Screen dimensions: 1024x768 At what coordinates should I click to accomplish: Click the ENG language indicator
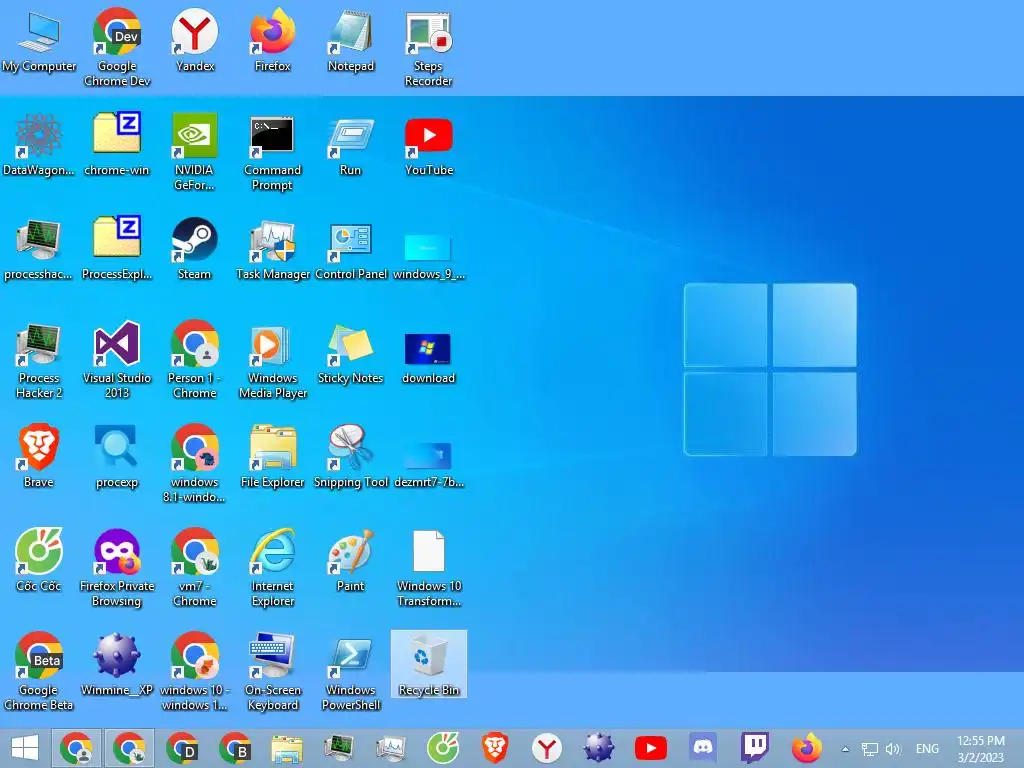(x=927, y=749)
